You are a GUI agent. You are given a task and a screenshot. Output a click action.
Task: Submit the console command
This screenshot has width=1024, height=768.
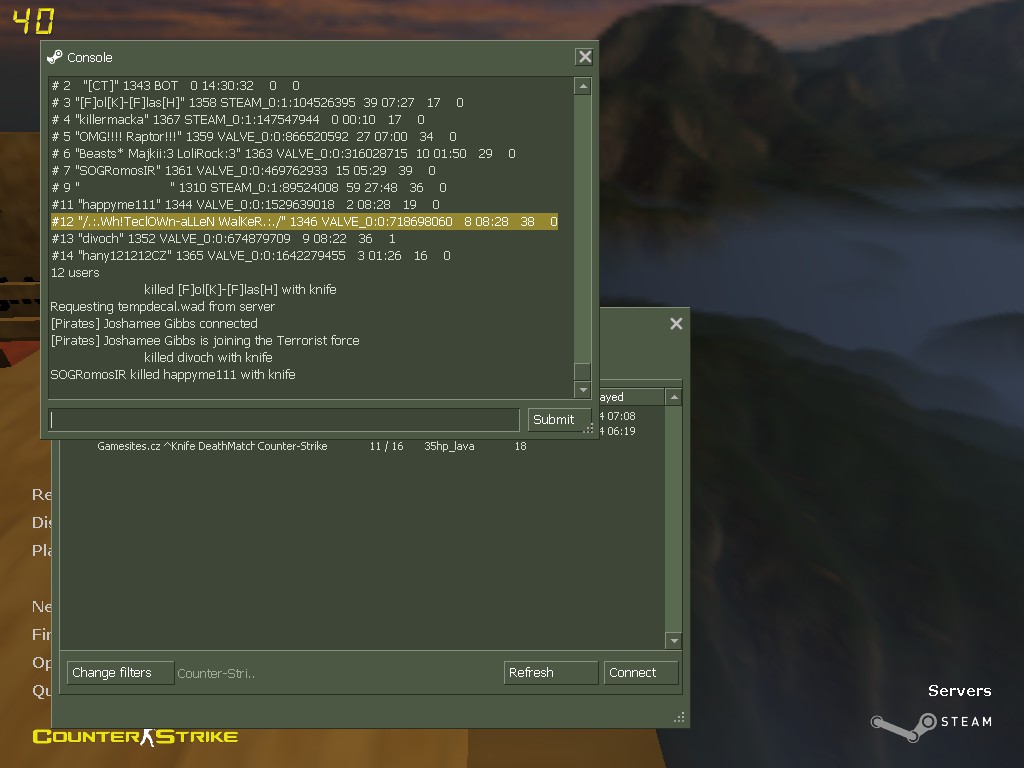click(556, 420)
